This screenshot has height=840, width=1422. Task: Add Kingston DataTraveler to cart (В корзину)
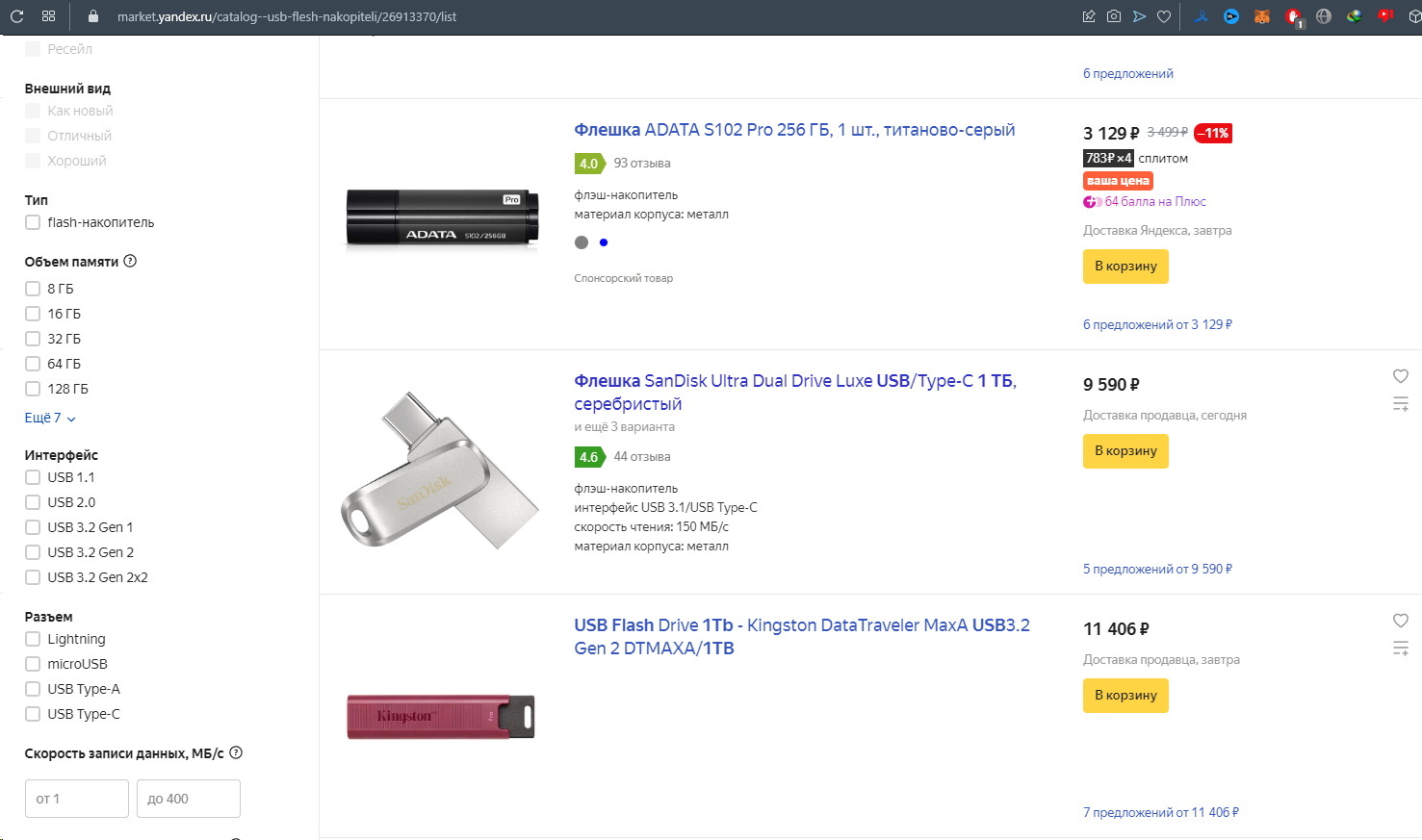click(x=1125, y=695)
